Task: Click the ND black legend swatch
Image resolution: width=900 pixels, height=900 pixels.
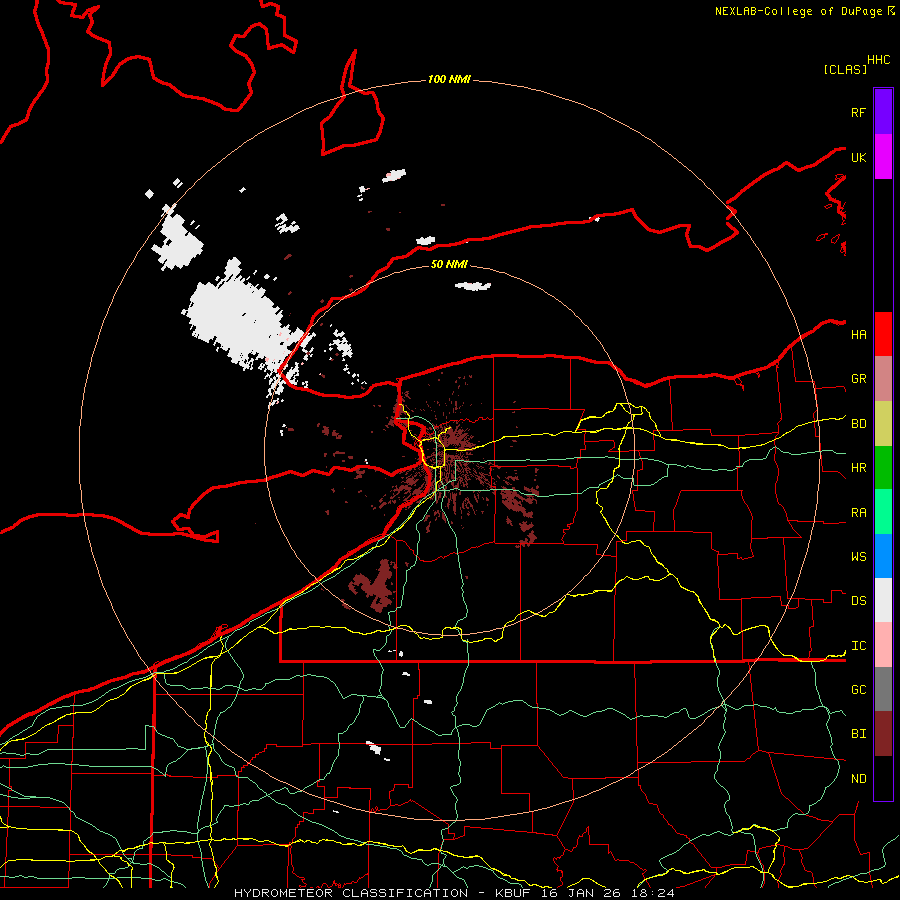Action: 883,778
